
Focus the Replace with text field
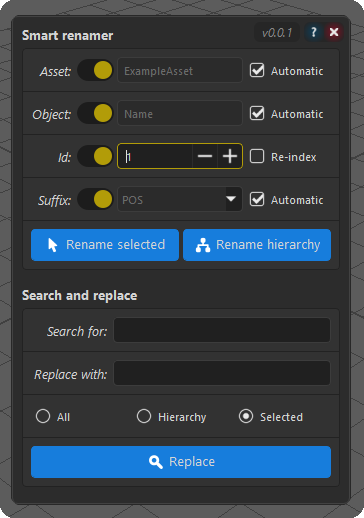click(222, 373)
